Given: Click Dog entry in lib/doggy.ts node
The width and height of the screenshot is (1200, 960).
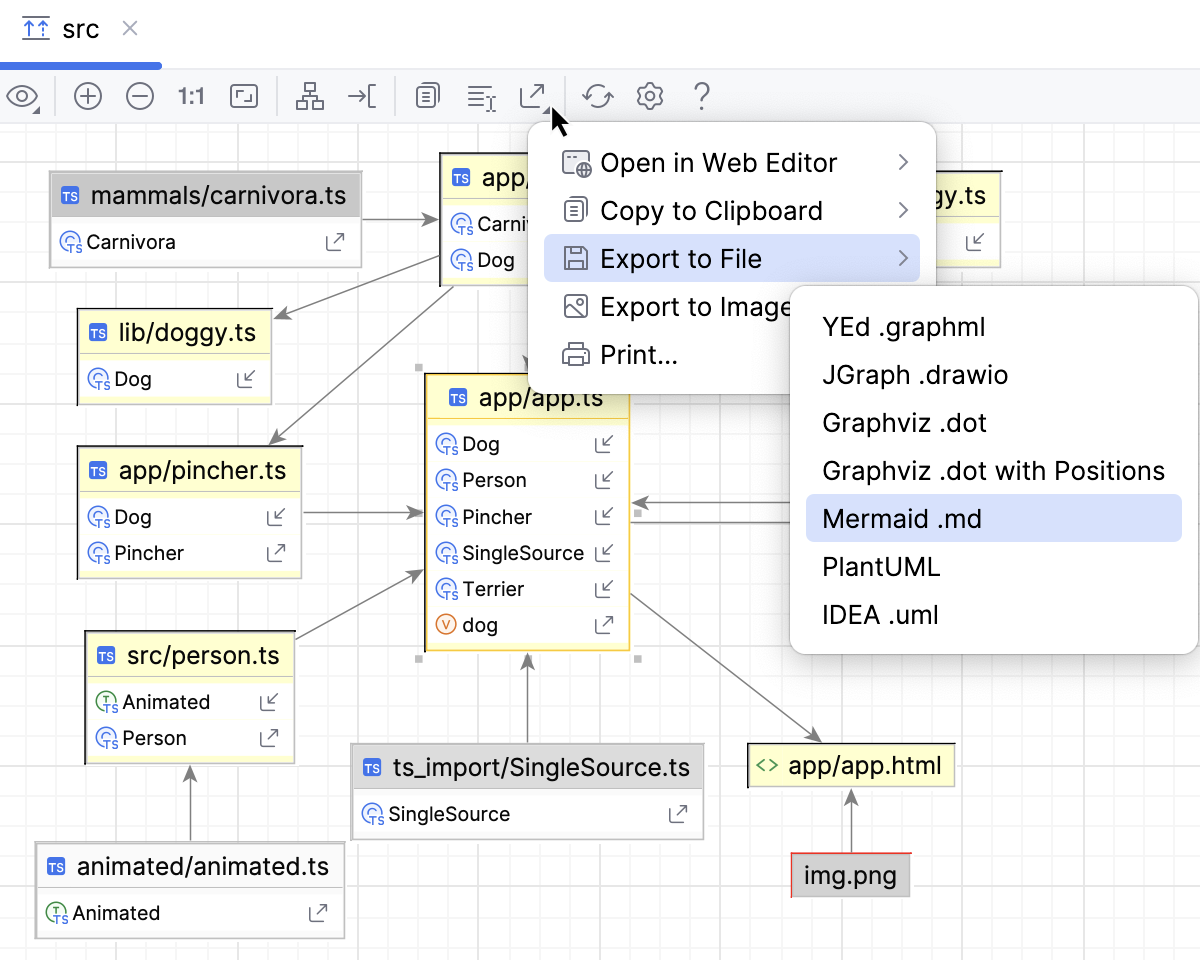Looking at the screenshot, I should tap(133, 379).
